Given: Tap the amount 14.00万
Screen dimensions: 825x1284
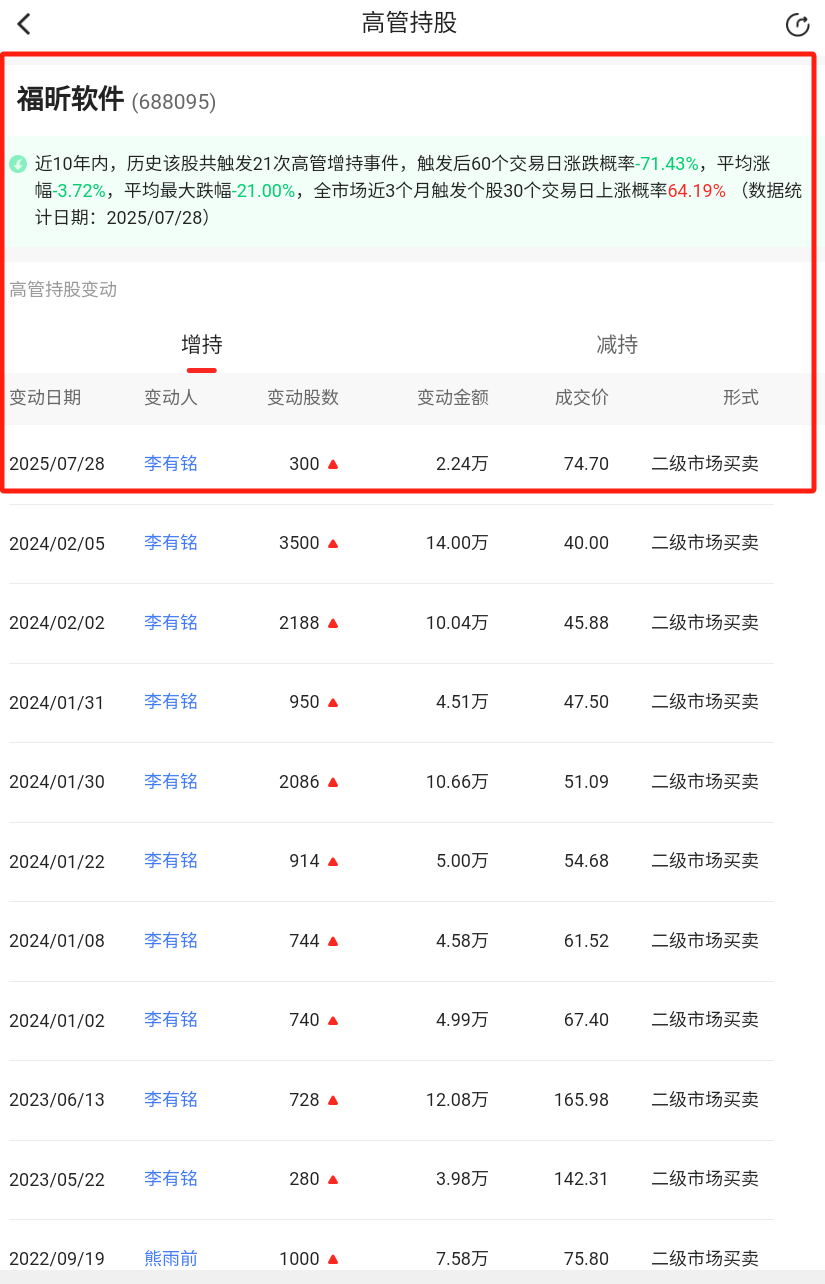Looking at the screenshot, I should [x=457, y=543].
